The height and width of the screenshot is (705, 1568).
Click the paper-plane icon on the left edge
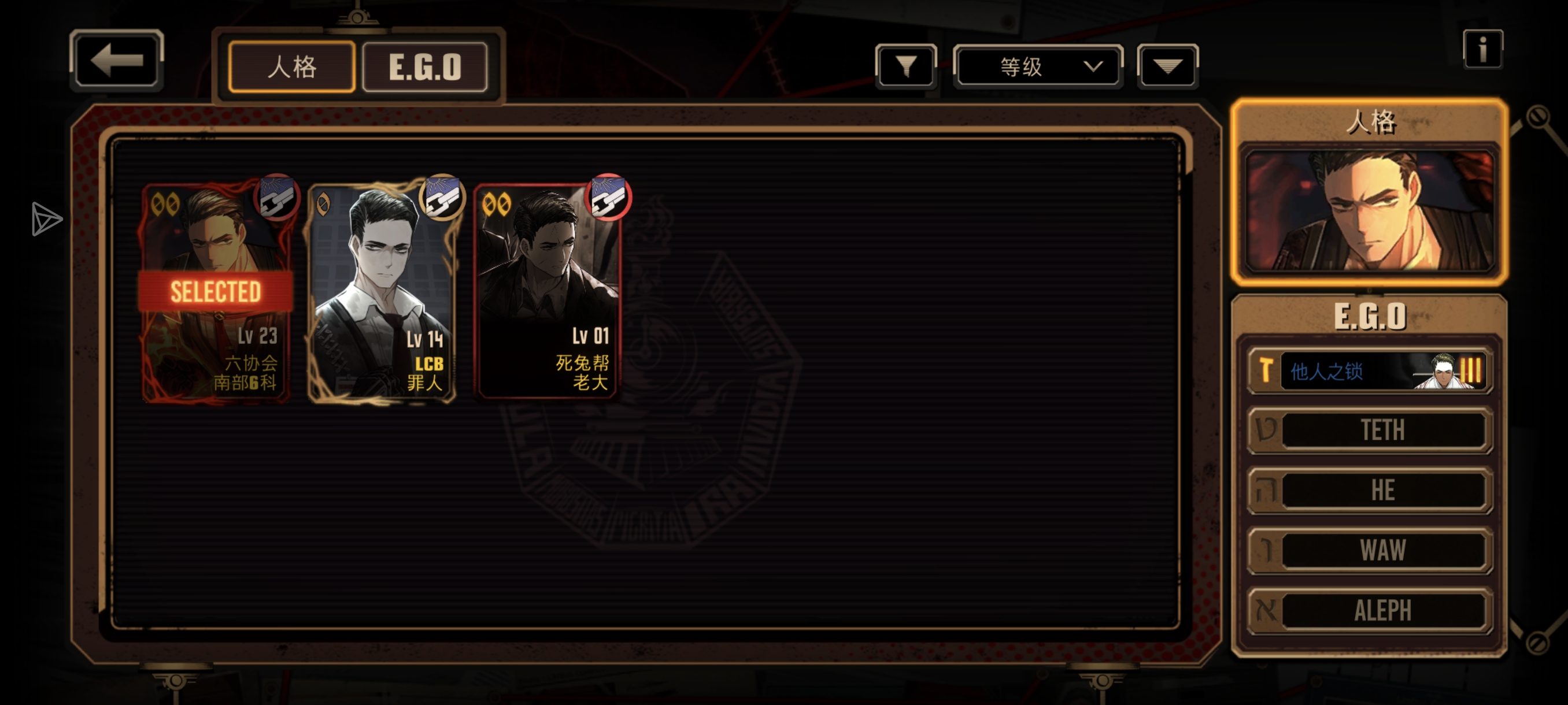[47, 218]
